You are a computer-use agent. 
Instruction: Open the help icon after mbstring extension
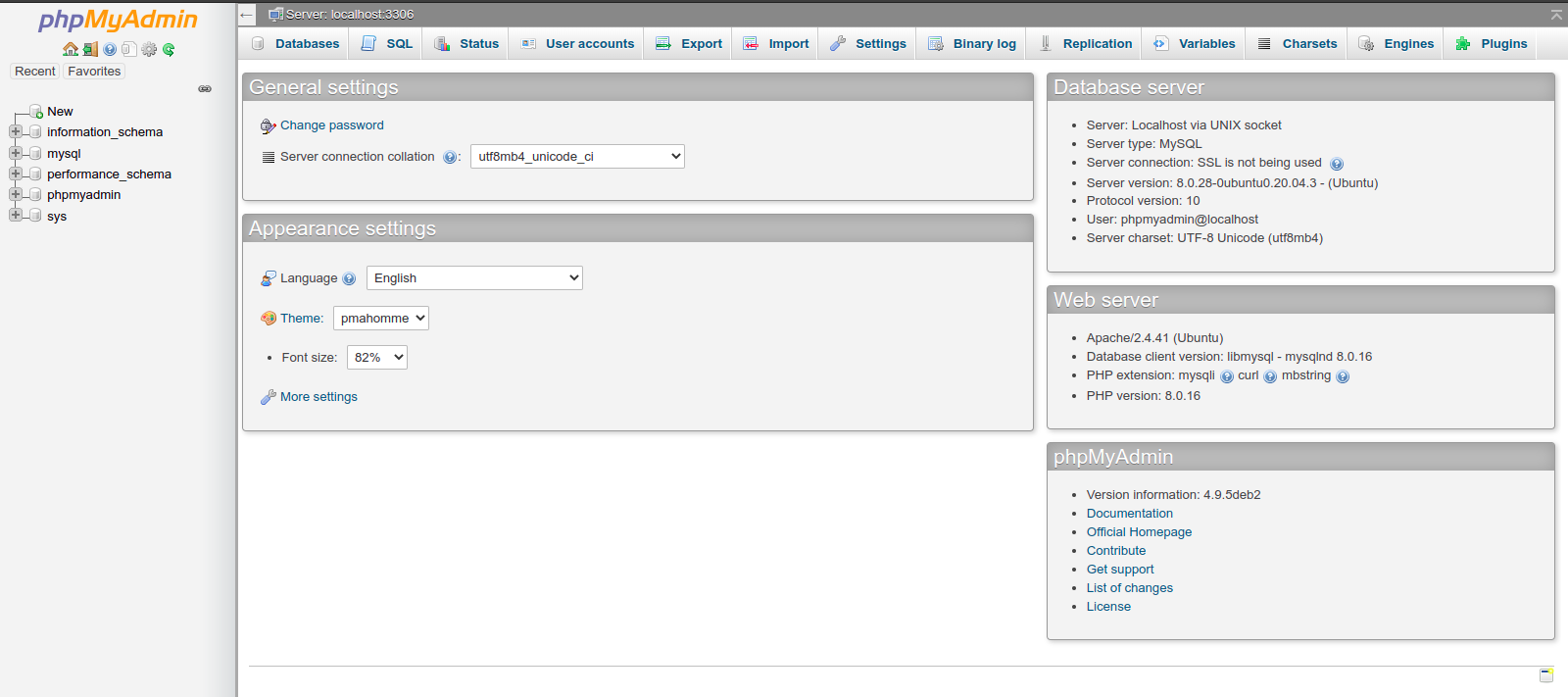click(x=1343, y=376)
